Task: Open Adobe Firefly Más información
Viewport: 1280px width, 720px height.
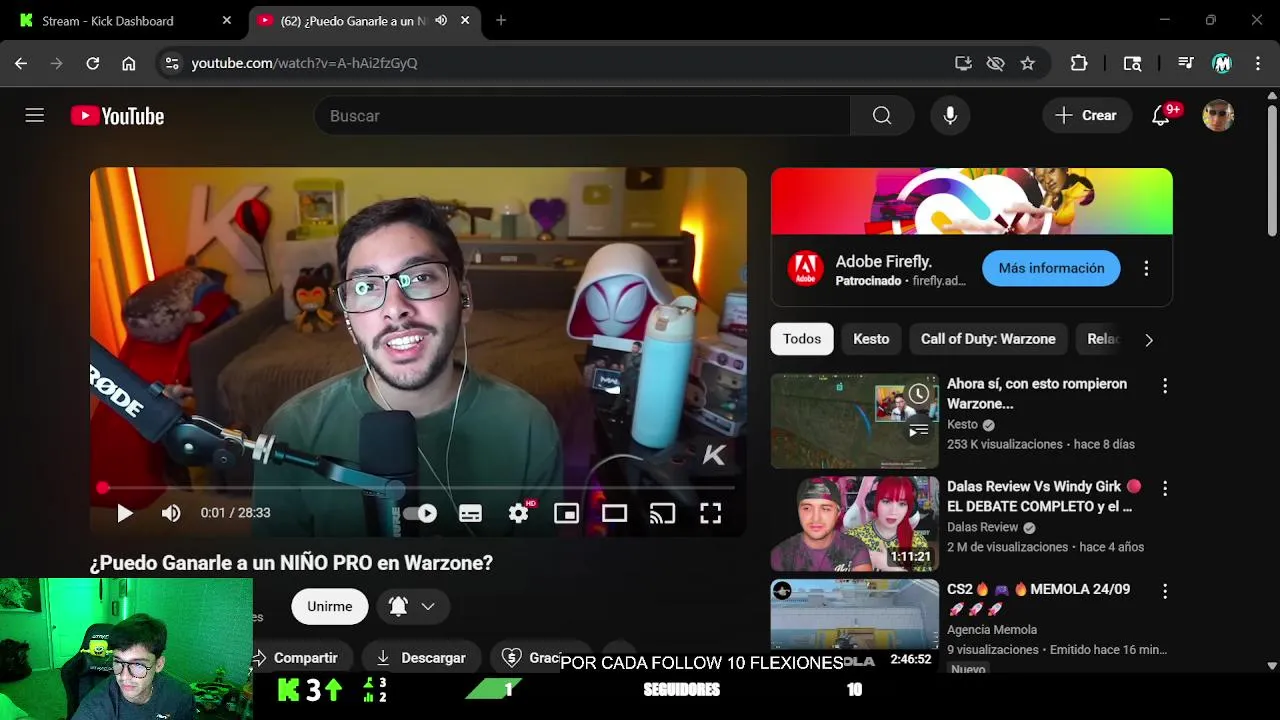Action: (1051, 268)
